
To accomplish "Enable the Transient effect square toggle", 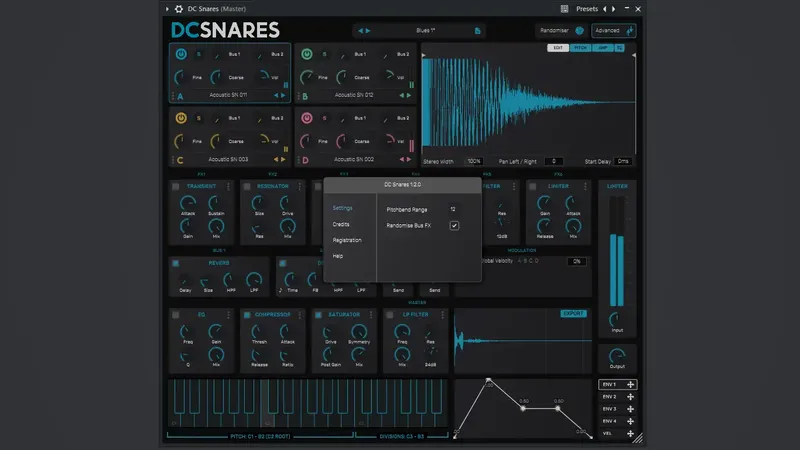I will pos(176,186).
